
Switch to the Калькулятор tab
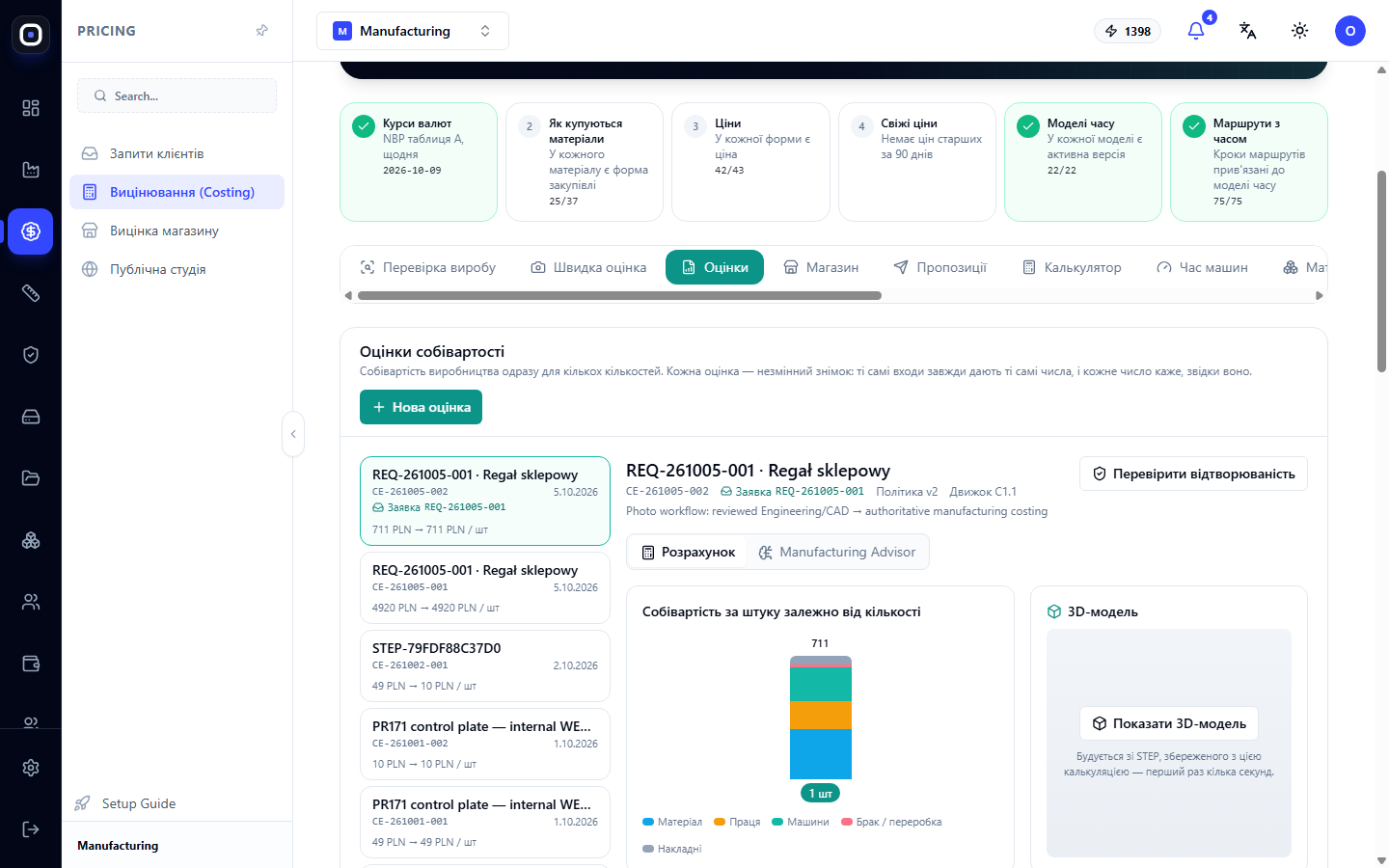(x=1072, y=267)
